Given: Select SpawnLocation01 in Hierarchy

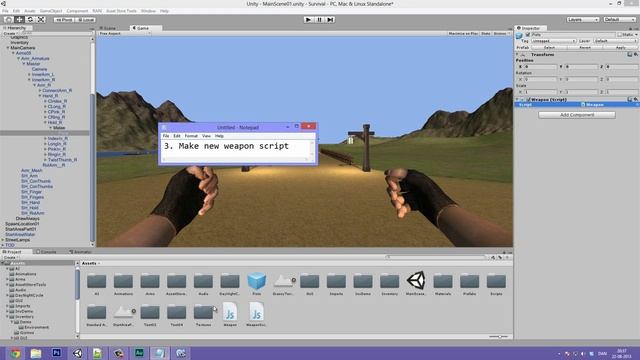Looking at the screenshot, I should click(x=22, y=224).
